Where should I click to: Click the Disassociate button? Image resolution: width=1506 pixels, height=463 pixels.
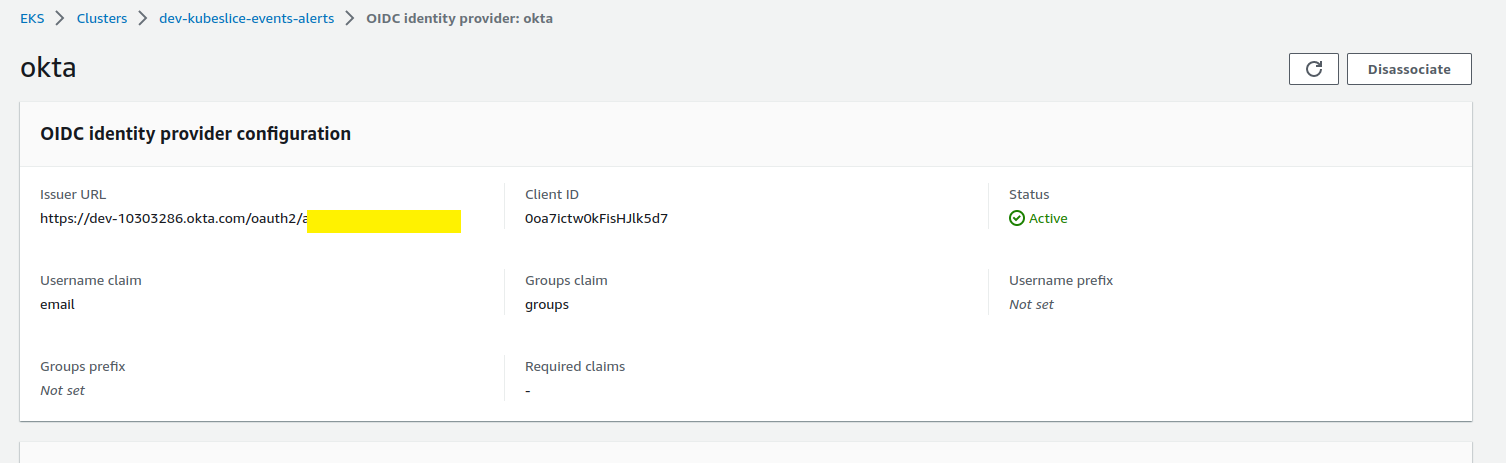[1409, 69]
